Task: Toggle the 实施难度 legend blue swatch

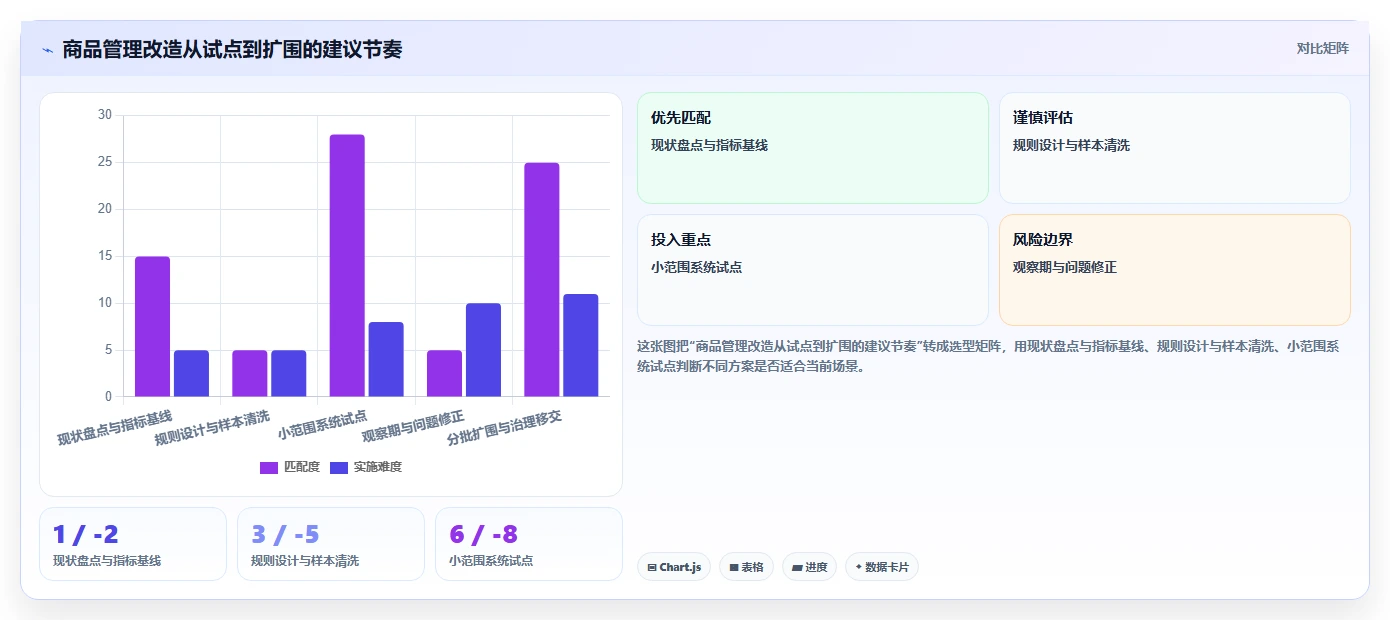Action: pos(339,467)
